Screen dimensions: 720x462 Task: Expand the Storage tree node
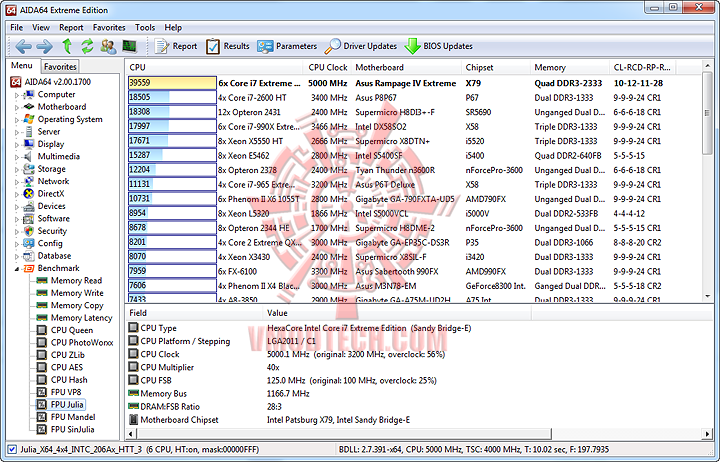17,169
